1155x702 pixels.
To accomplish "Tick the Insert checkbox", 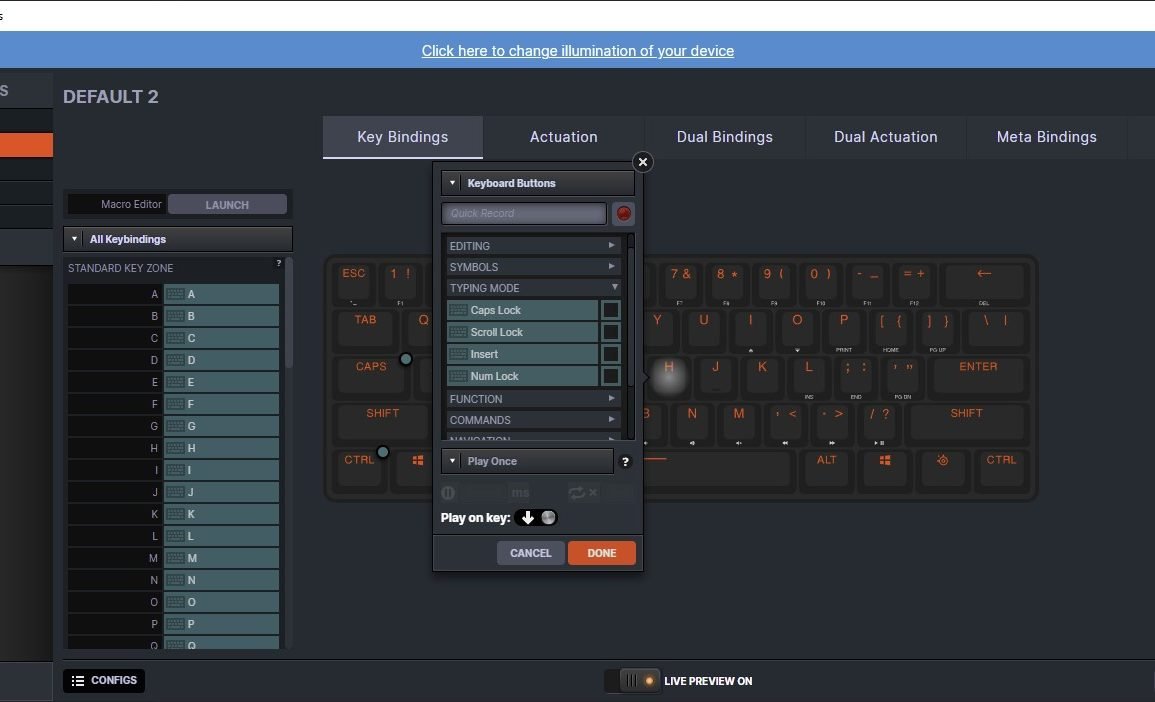I will (611, 354).
